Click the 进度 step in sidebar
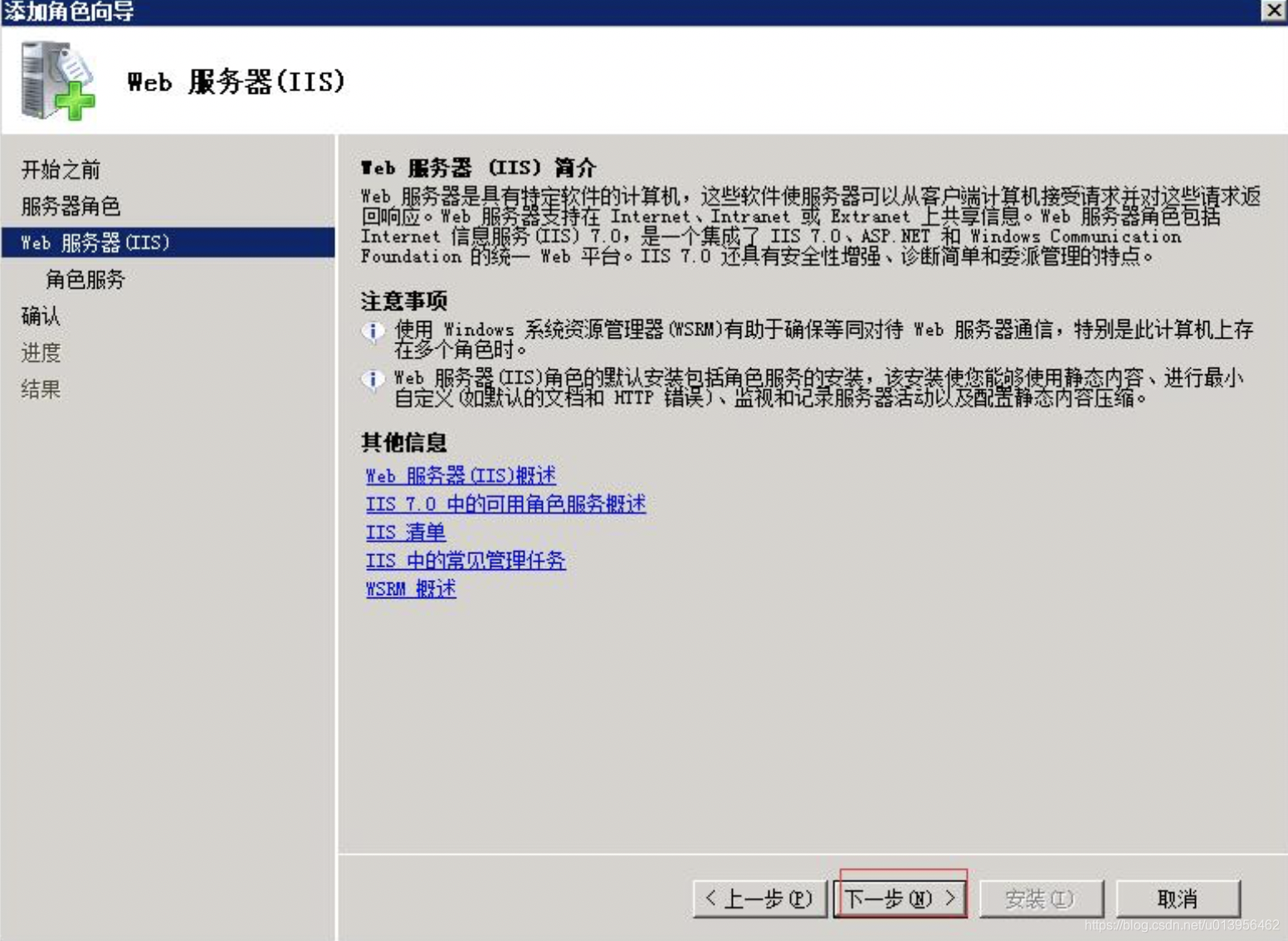The height and width of the screenshot is (941, 1288). pyautogui.click(x=41, y=353)
